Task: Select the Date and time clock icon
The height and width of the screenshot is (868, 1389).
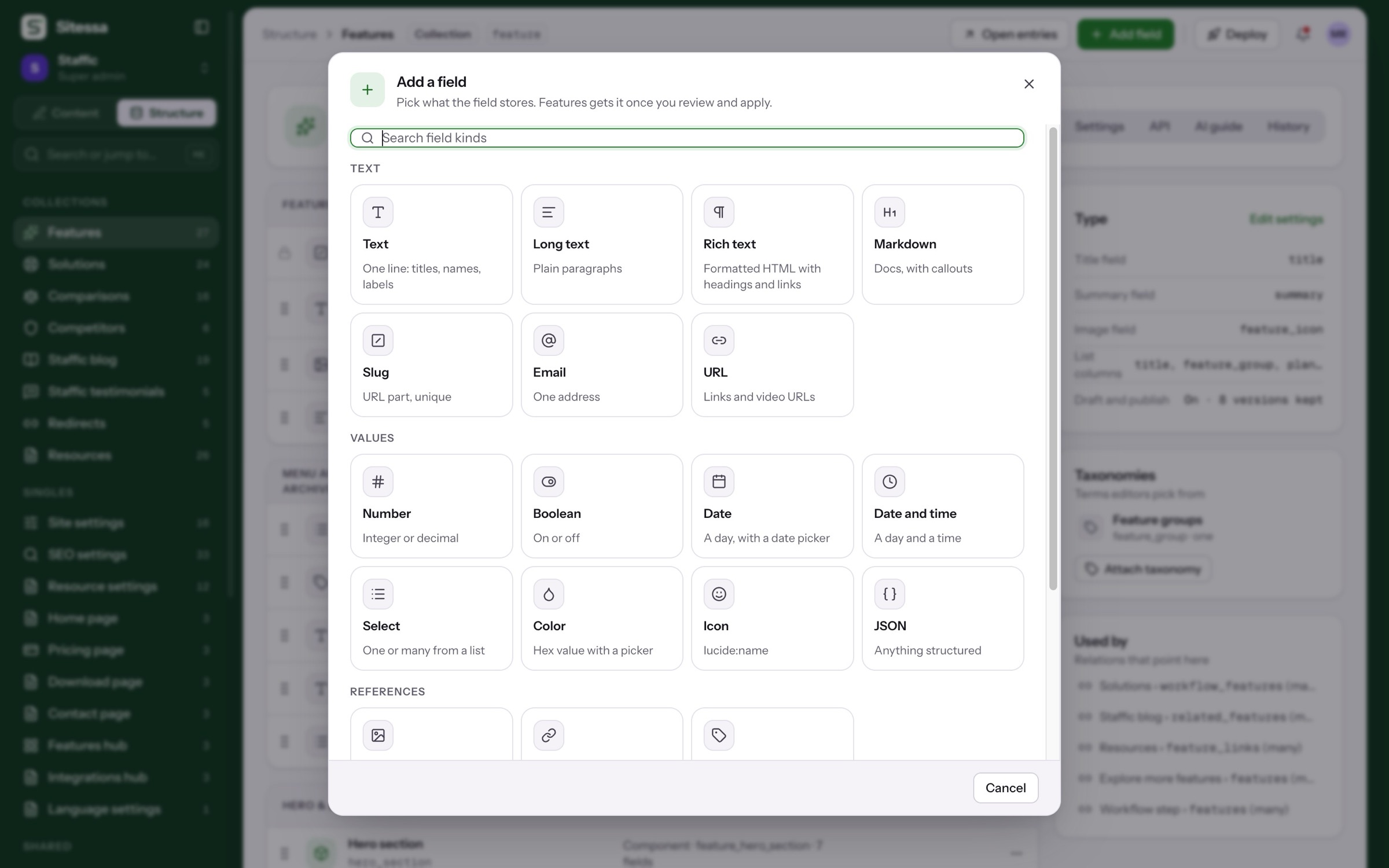Action: coord(889,481)
